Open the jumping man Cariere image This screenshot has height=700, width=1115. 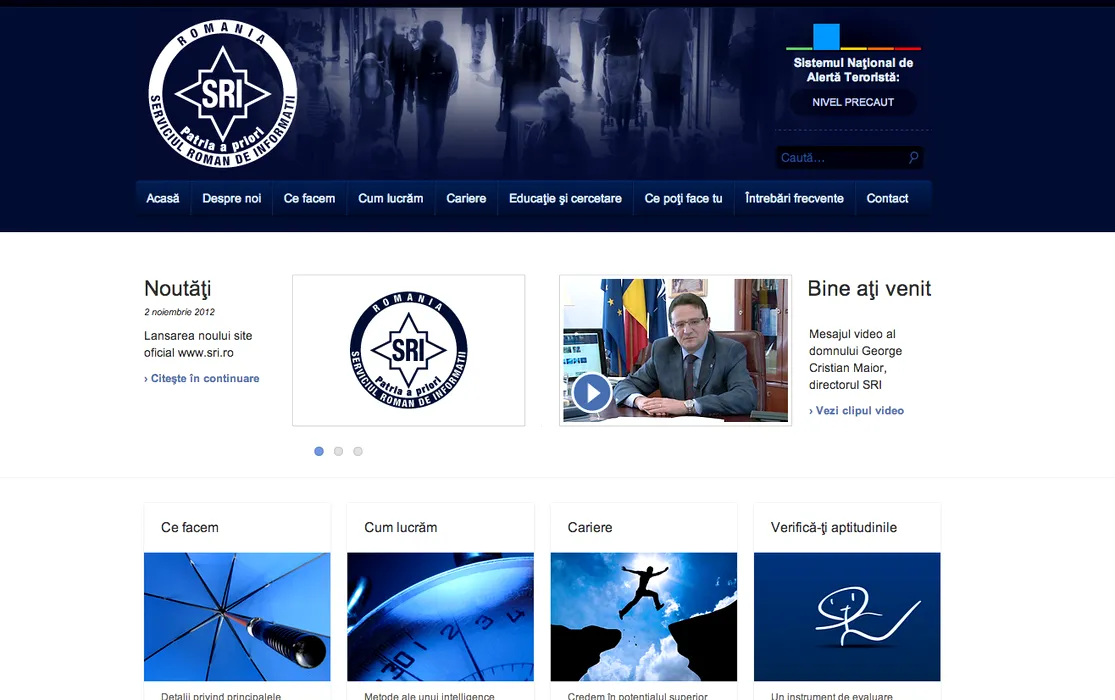643,616
